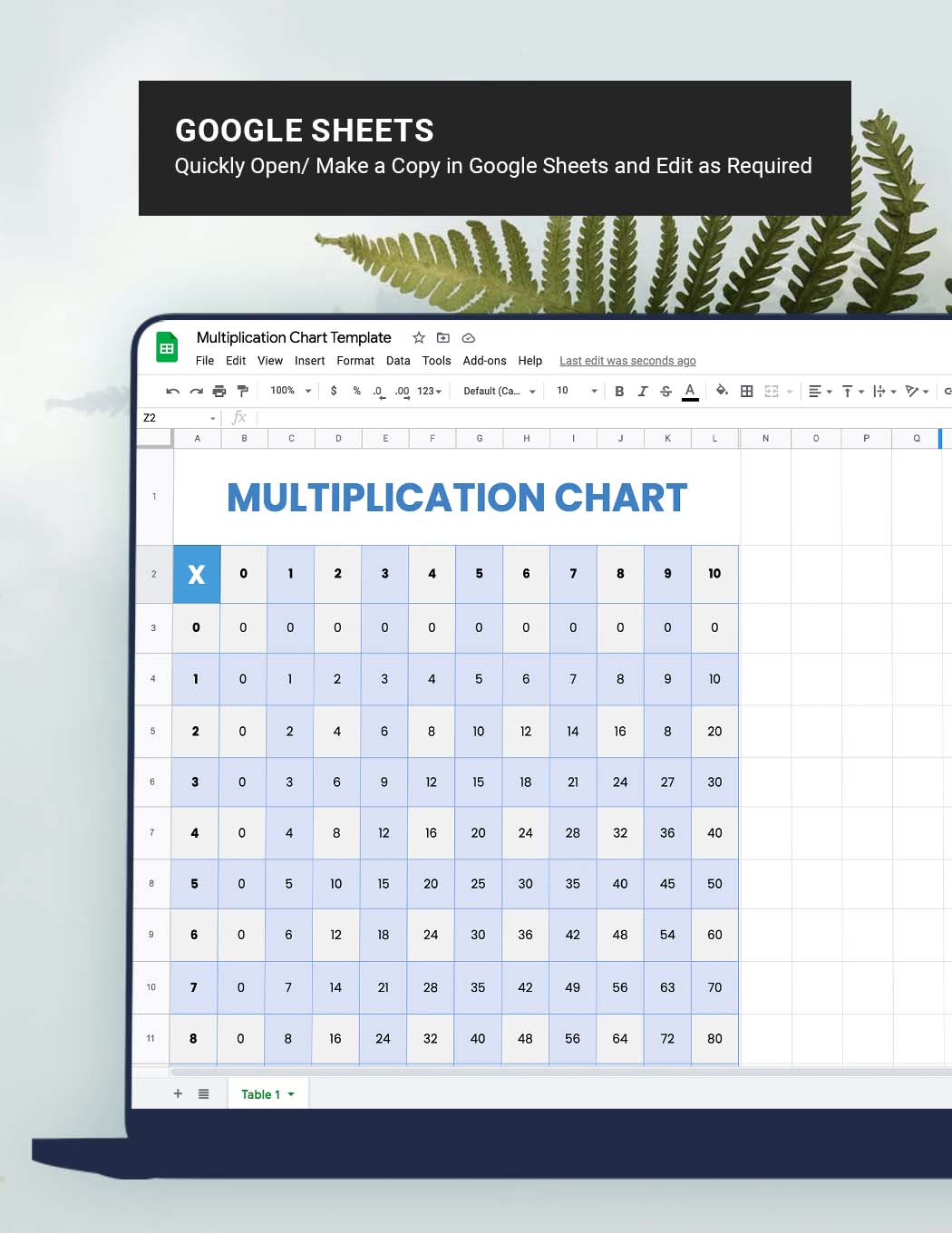Click the Format as currency icon
This screenshot has height=1233, width=952.
(333, 391)
